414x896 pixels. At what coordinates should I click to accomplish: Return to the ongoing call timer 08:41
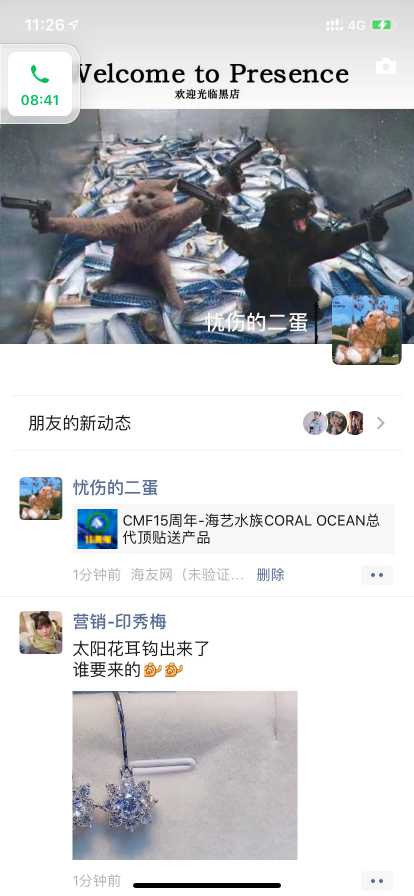[40, 84]
